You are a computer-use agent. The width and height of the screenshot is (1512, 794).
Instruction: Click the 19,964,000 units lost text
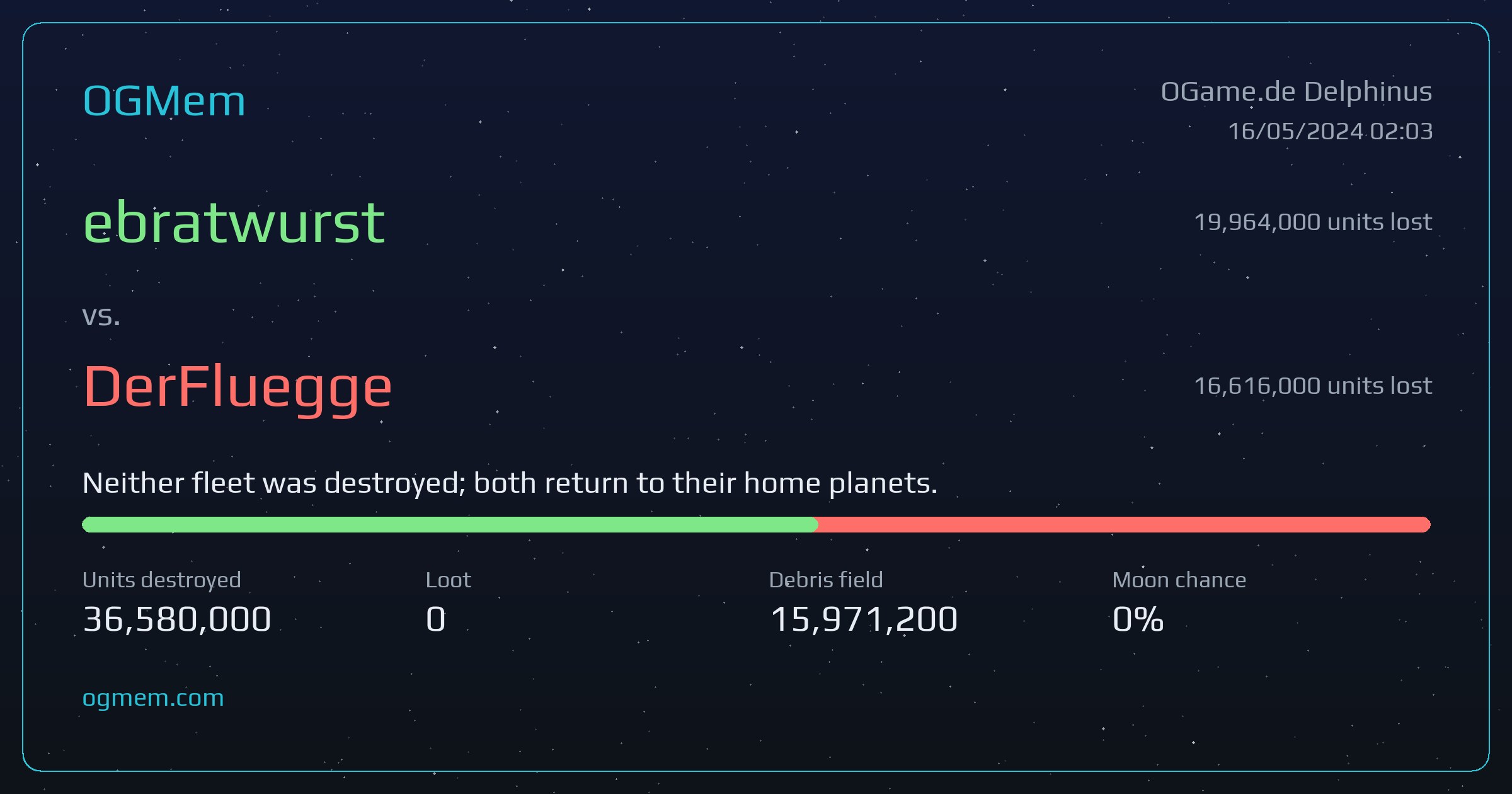[1313, 222]
